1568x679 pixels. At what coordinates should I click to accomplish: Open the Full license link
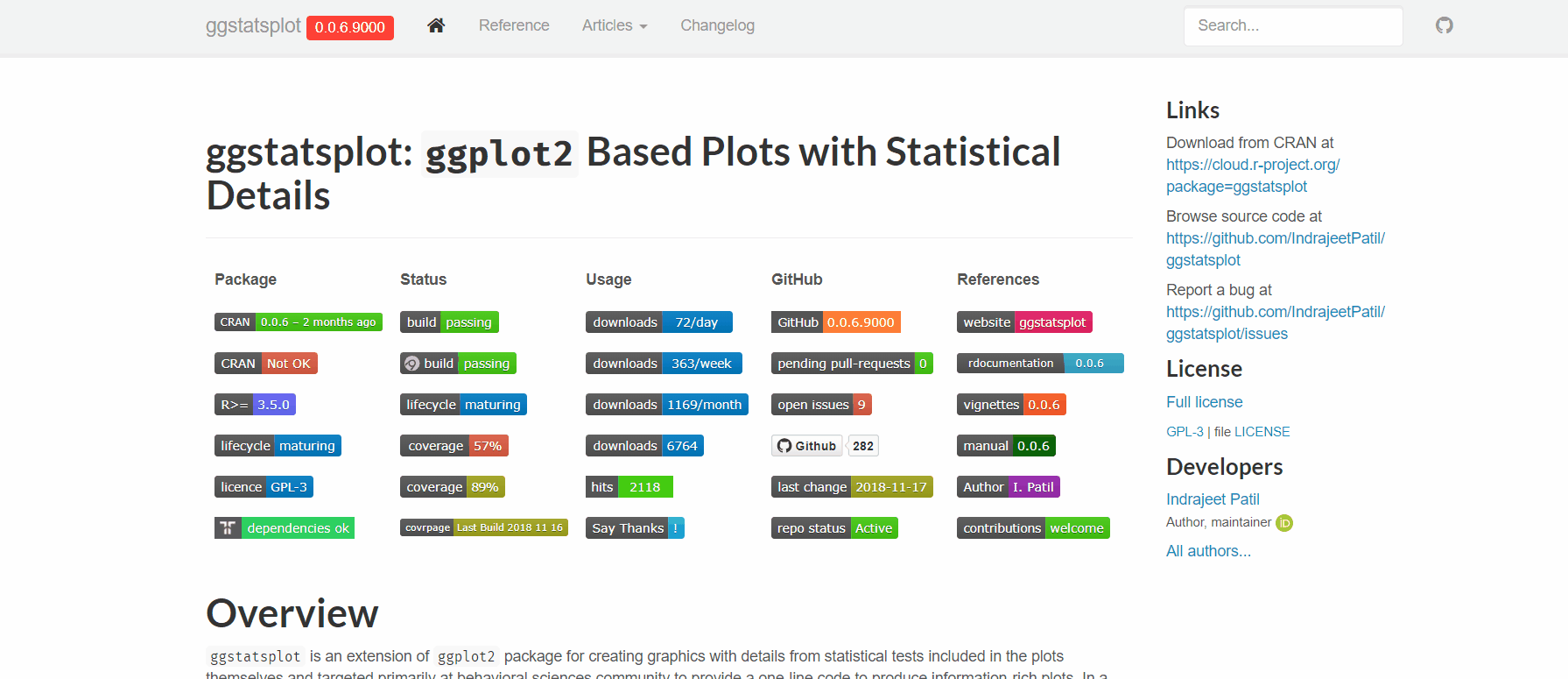(x=1204, y=402)
